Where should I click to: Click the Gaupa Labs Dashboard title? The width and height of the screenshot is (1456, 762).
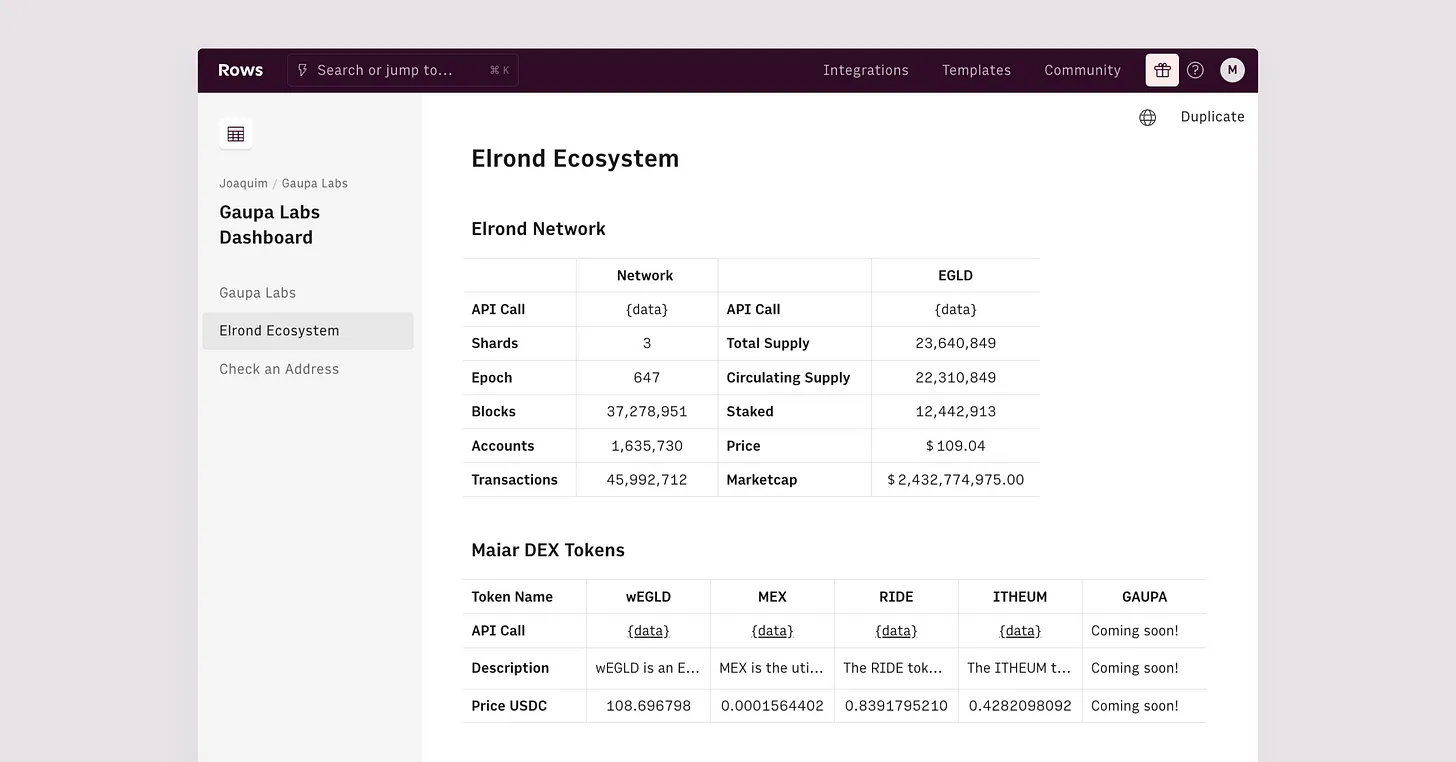270,225
